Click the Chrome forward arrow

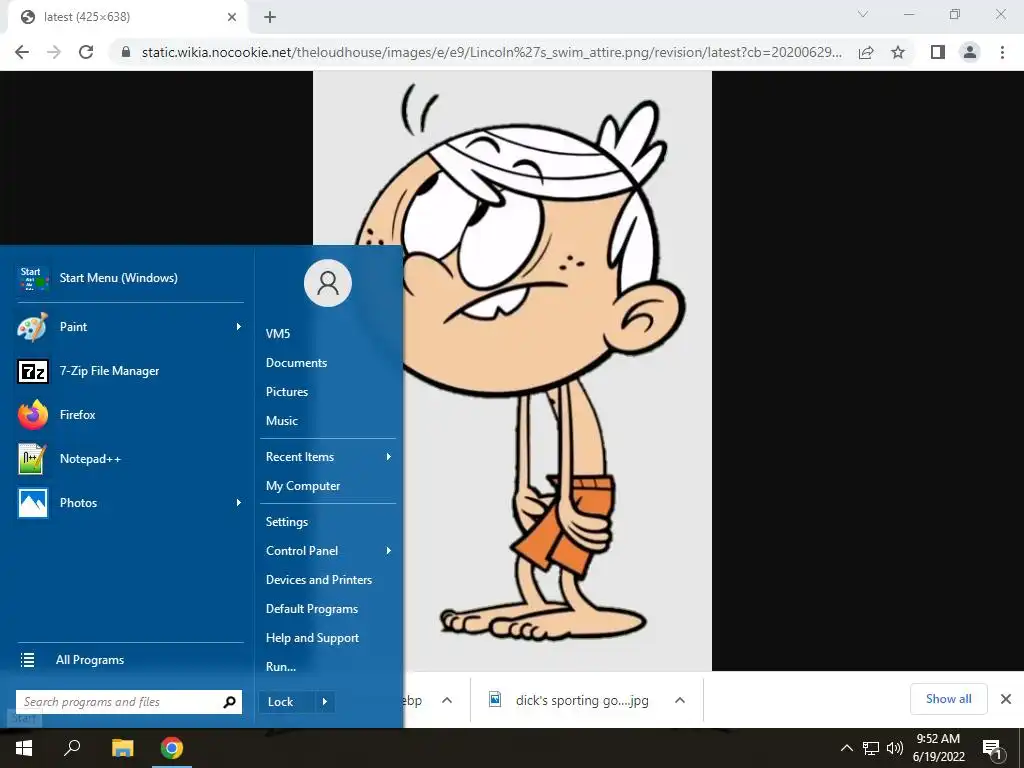pyautogui.click(x=54, y=52)
